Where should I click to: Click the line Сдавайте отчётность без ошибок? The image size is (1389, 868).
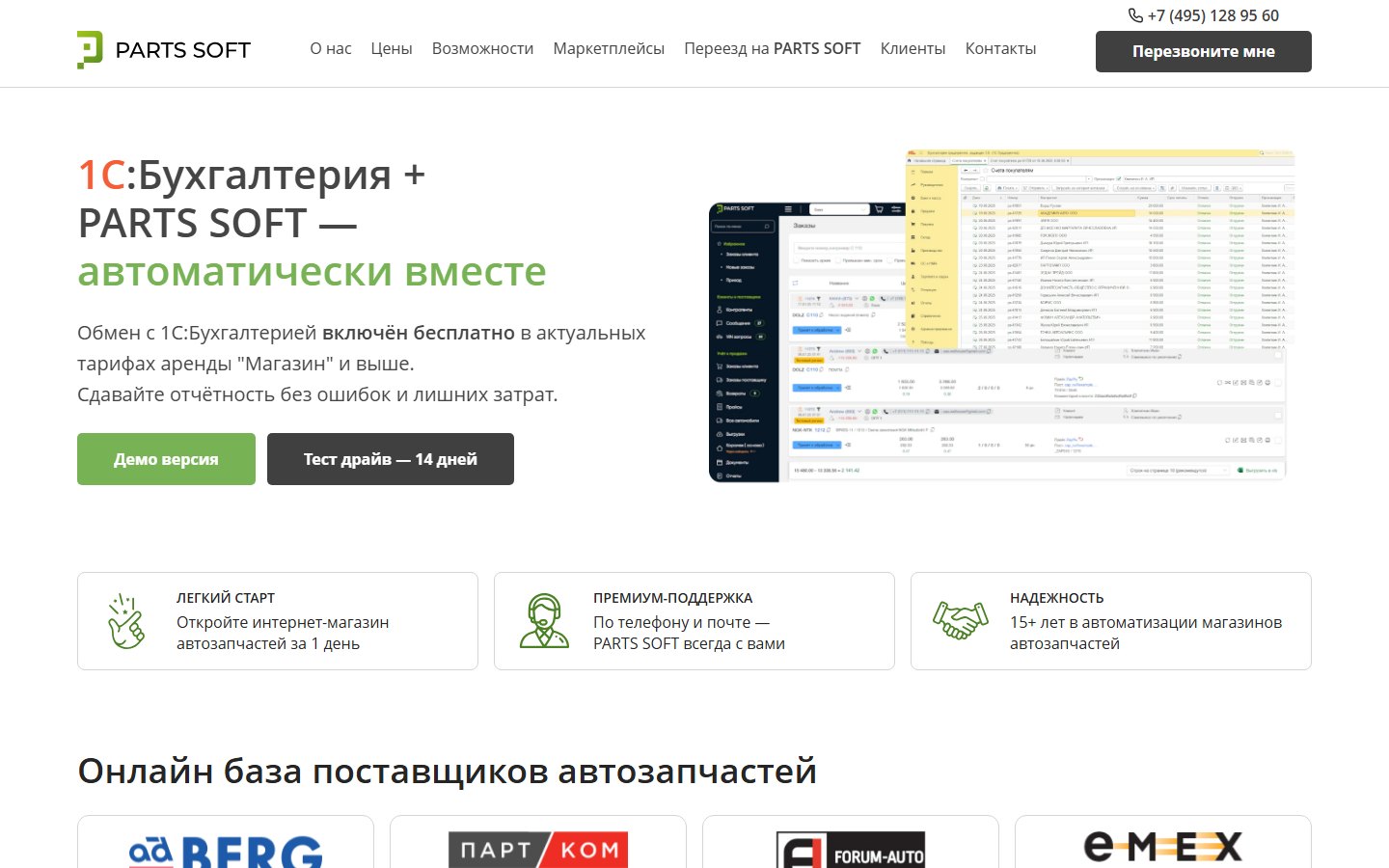(x=317, y=394)
